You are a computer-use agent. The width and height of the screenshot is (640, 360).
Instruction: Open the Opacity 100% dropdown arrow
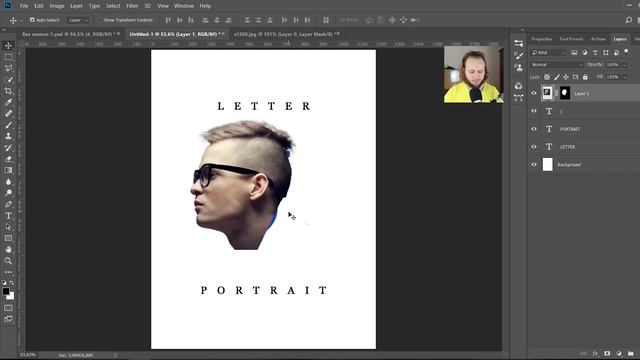(x=625, y=65)
